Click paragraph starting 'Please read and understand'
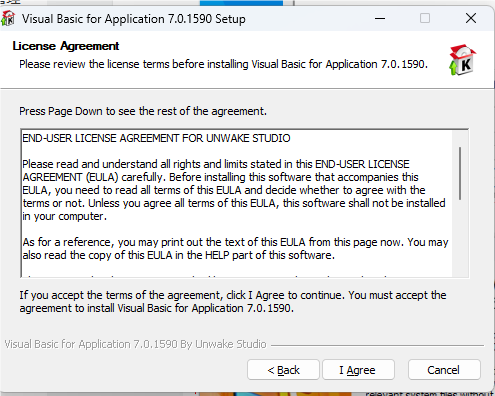 (234, 190)
